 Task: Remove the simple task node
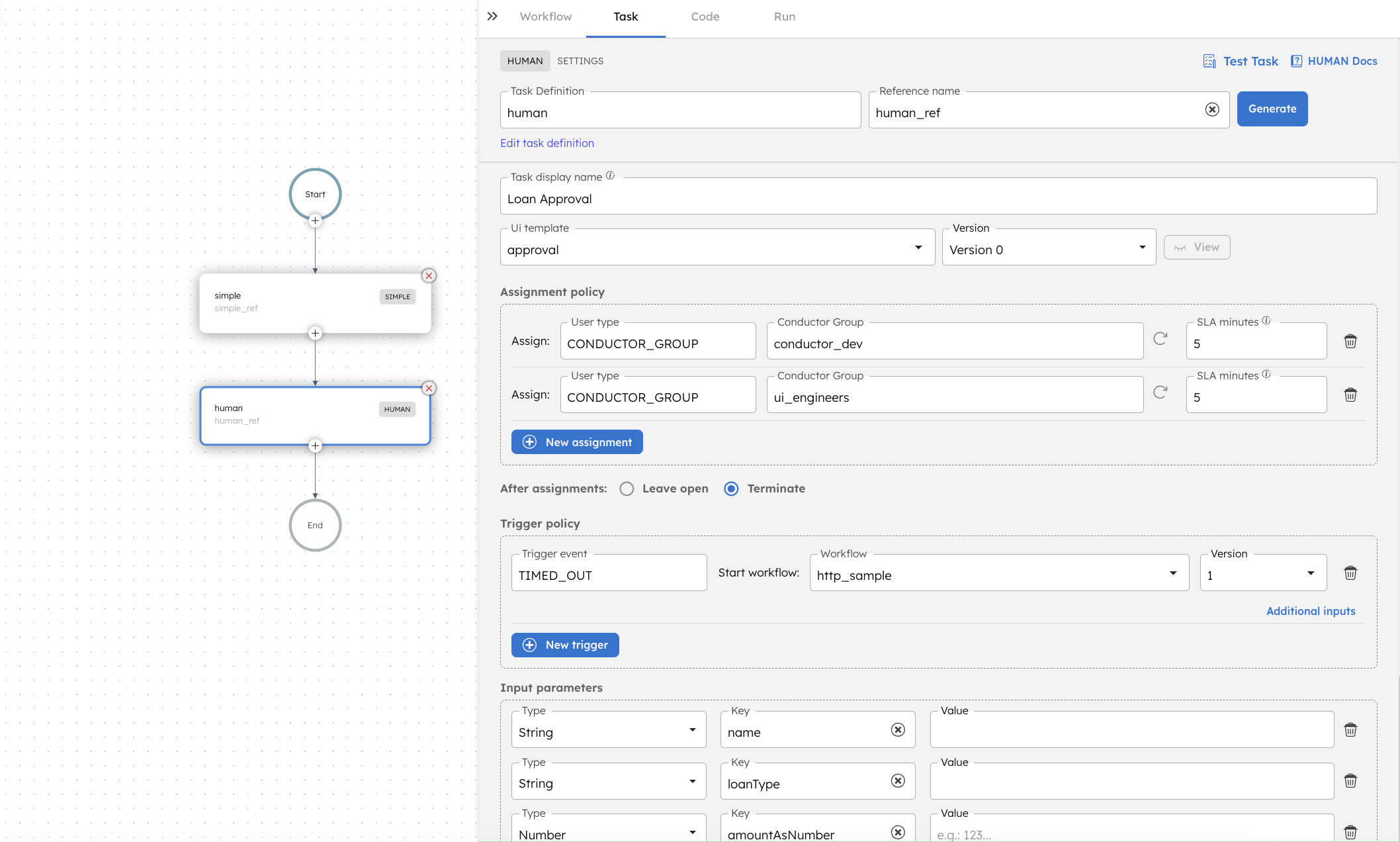click(429, 276)
